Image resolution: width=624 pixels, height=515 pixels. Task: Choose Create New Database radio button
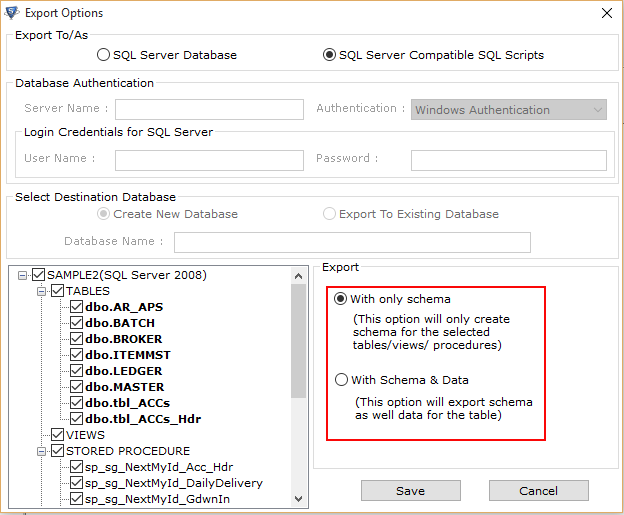(x=103, y=214)
